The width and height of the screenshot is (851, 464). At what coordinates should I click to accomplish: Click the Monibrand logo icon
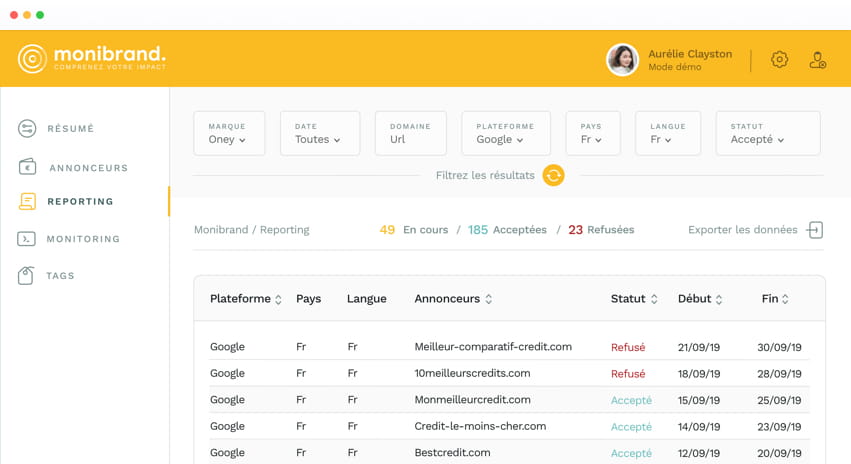click(x=32, y=59)
